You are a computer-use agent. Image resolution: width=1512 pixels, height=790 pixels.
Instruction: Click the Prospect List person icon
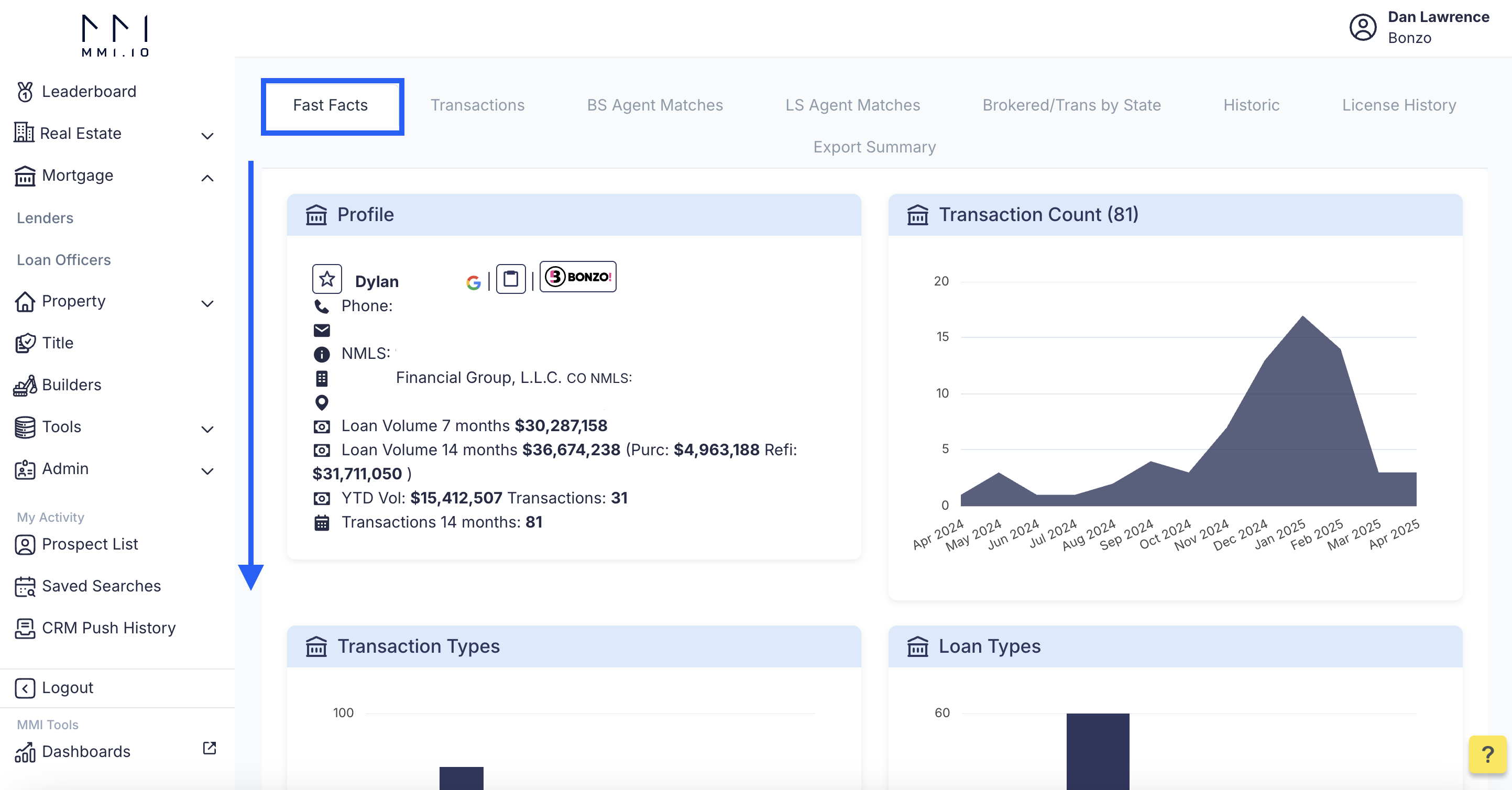(25, 544)
